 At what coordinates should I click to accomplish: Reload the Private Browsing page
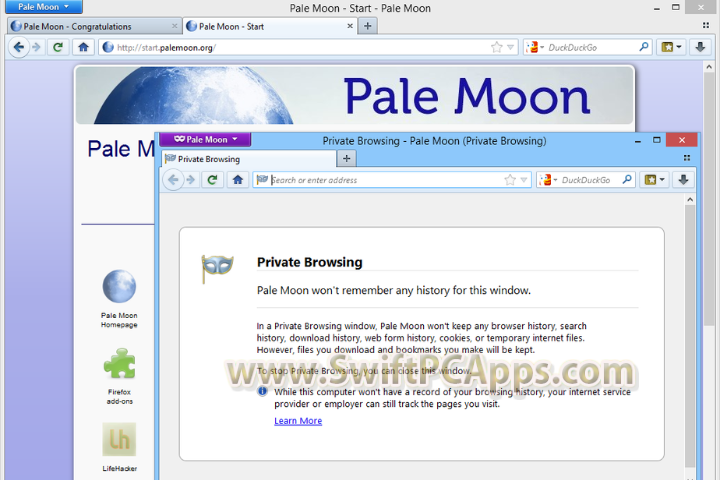pos(212,180)
